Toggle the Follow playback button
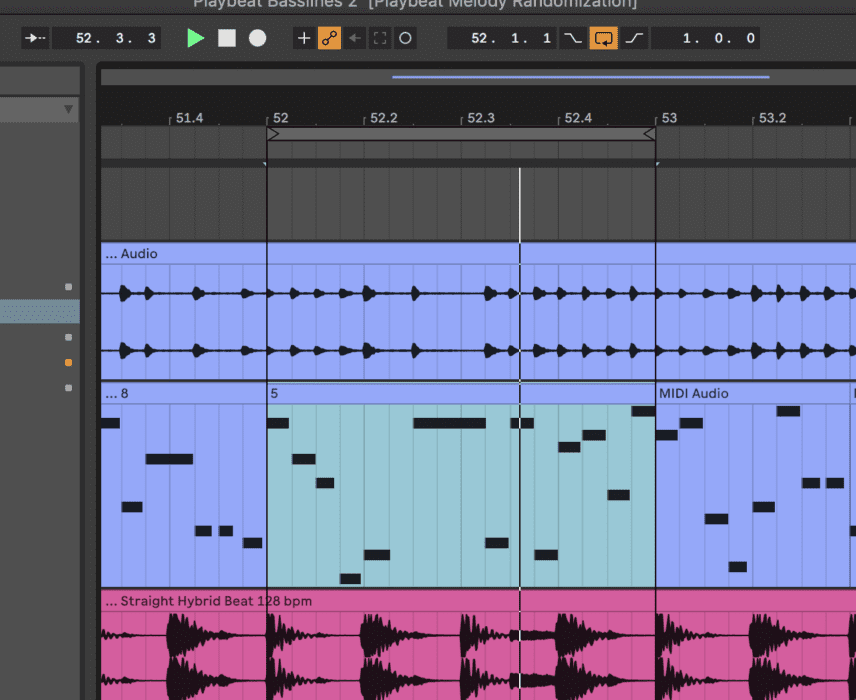The height and width of the screenshot is (700, 856). (35, 38)
